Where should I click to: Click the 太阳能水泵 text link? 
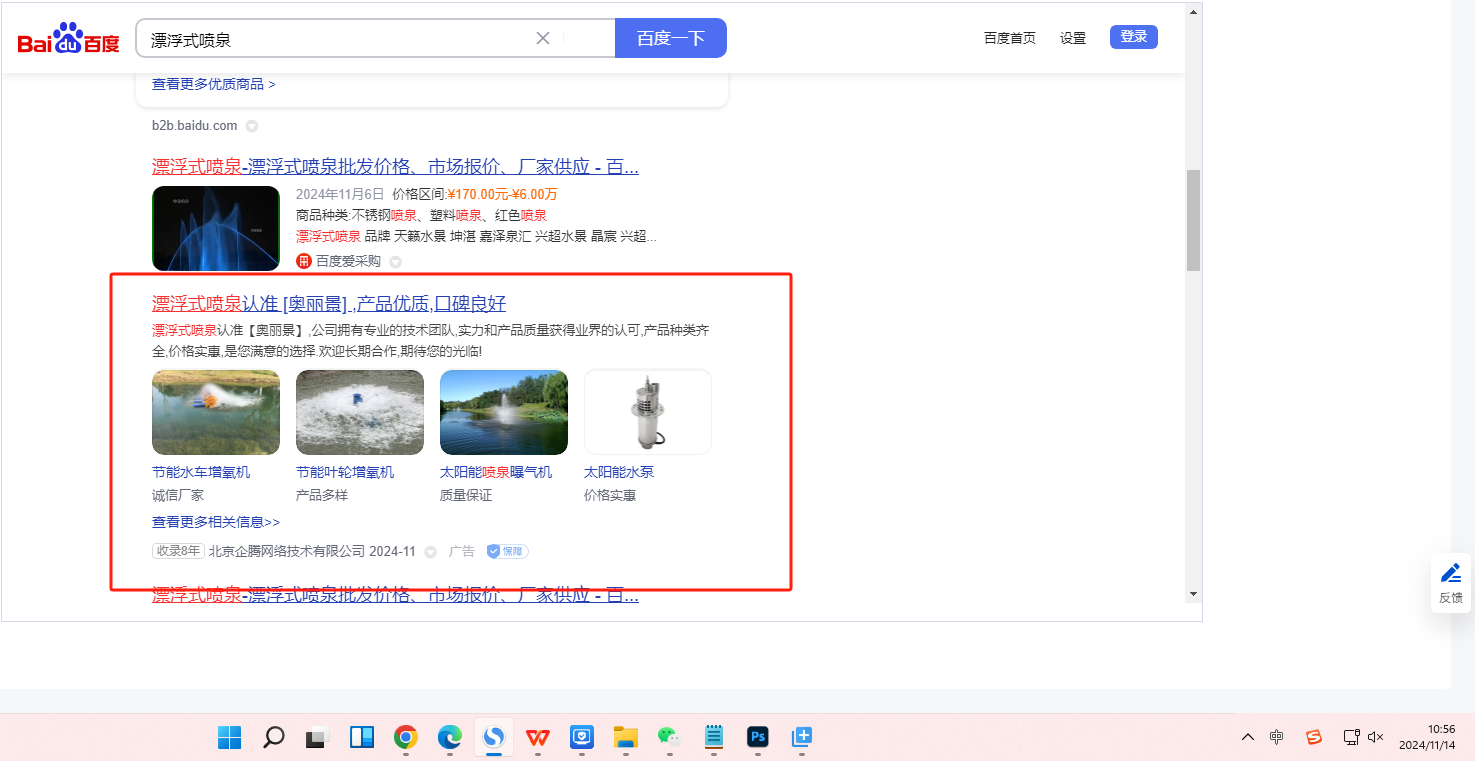(x=619, y=472)
